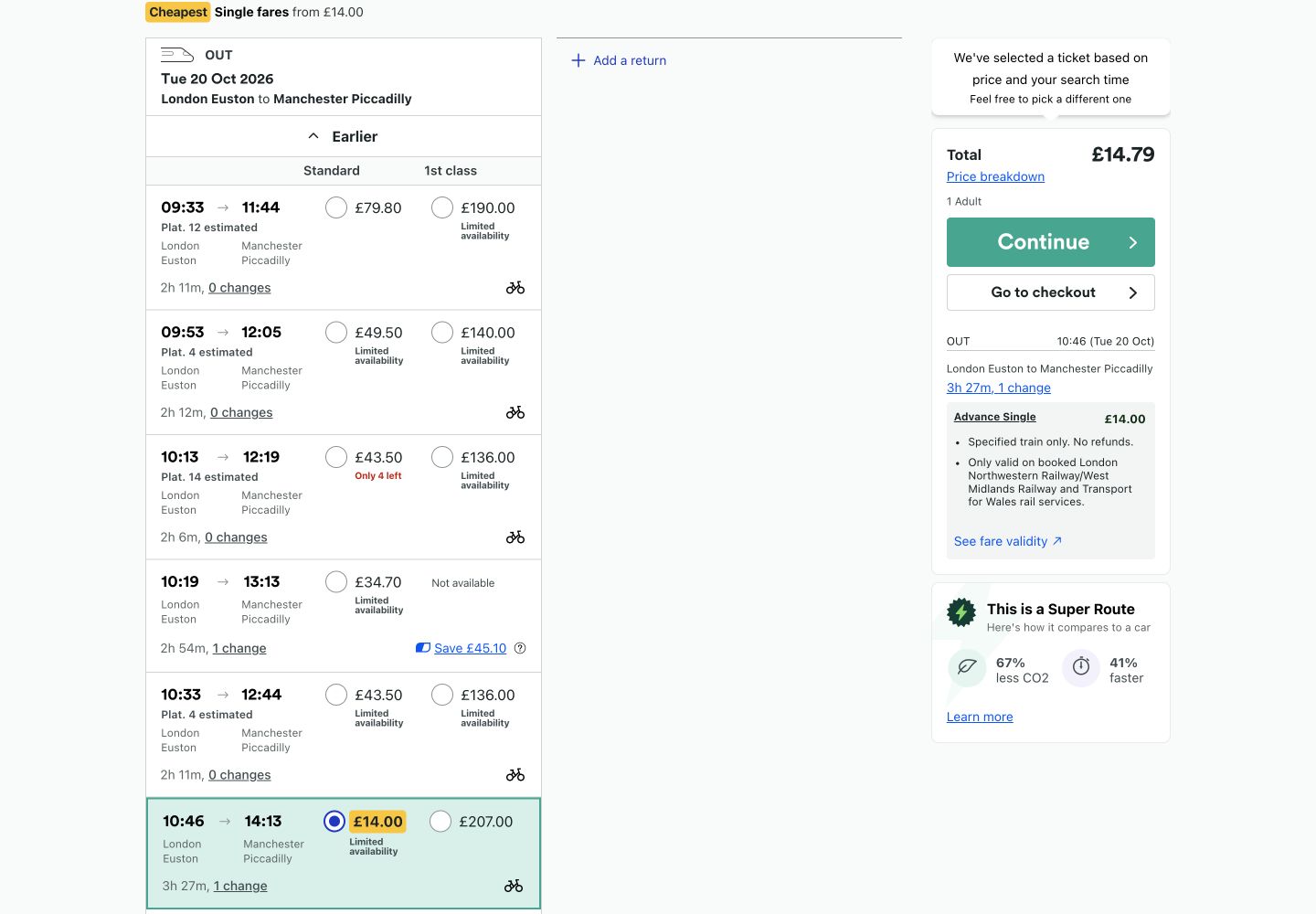The width and height of the screenshot is (1316, 914).
Task: Click the Save £45.10 link
Action: 470,648
